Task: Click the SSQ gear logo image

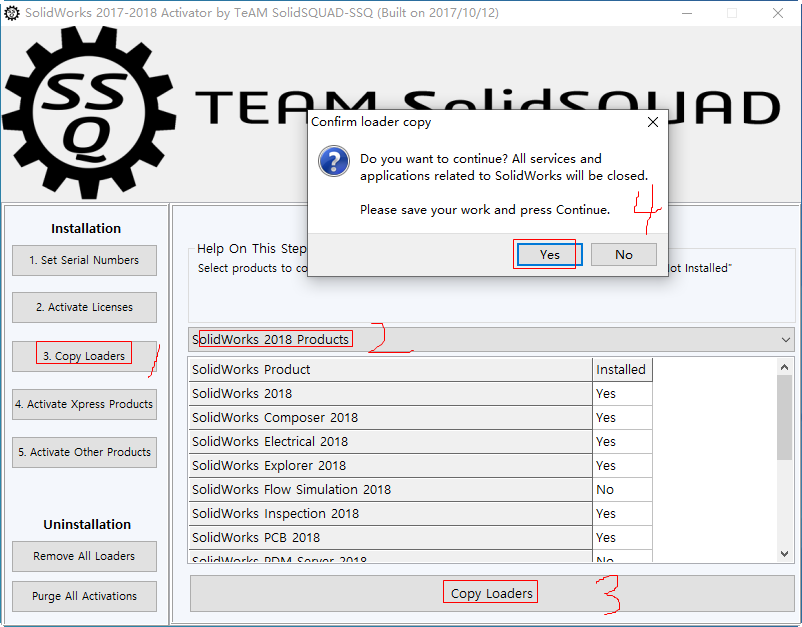Action: pyautogui.click(x=89, y=113)
